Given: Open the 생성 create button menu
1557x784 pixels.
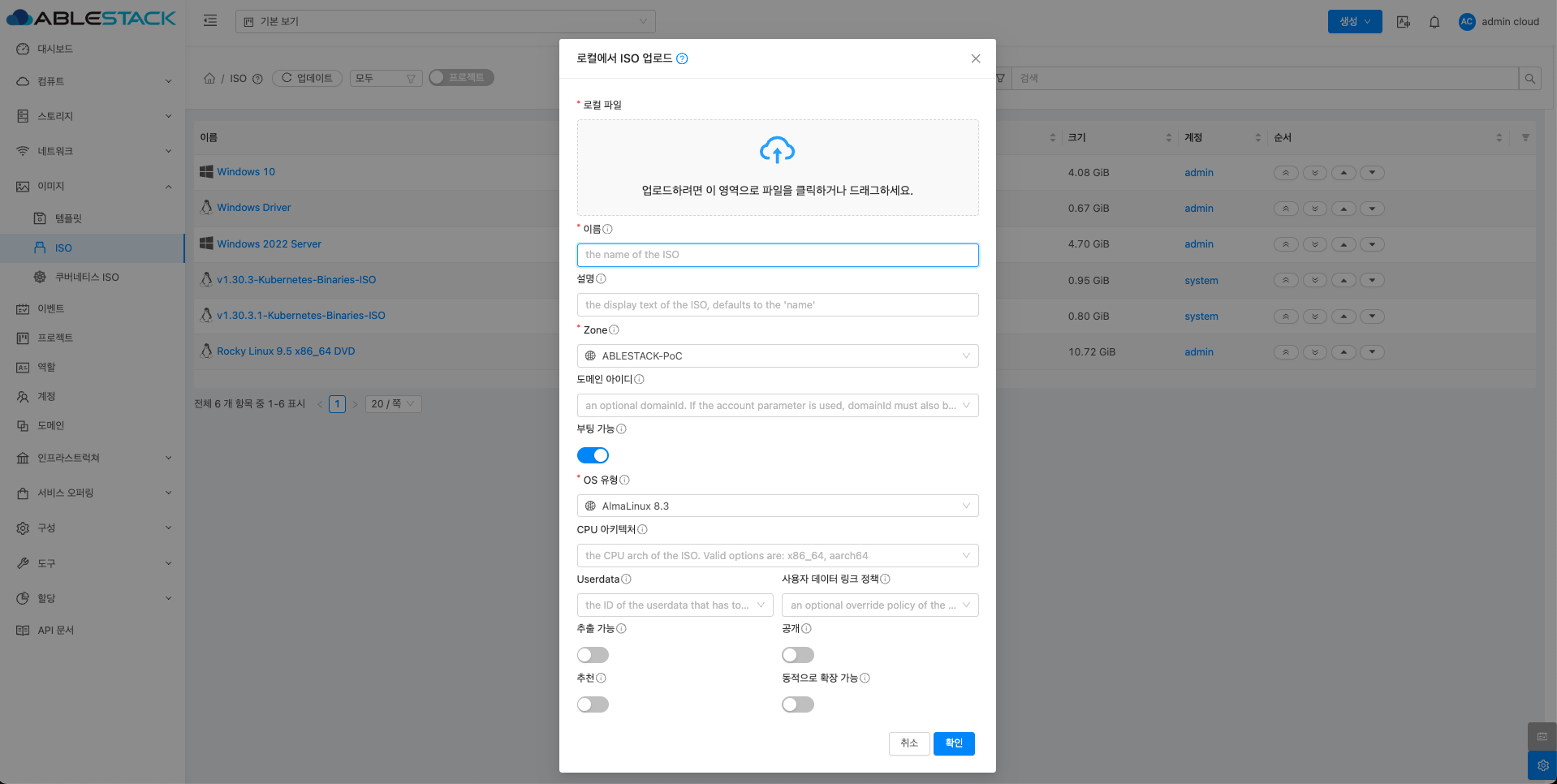Looking at the screenshot, I should click(x=1355, y=21).
